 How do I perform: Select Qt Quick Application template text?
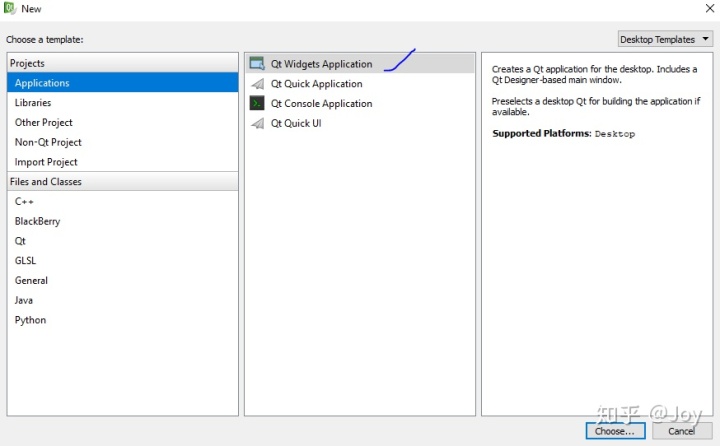pos(316,84)
